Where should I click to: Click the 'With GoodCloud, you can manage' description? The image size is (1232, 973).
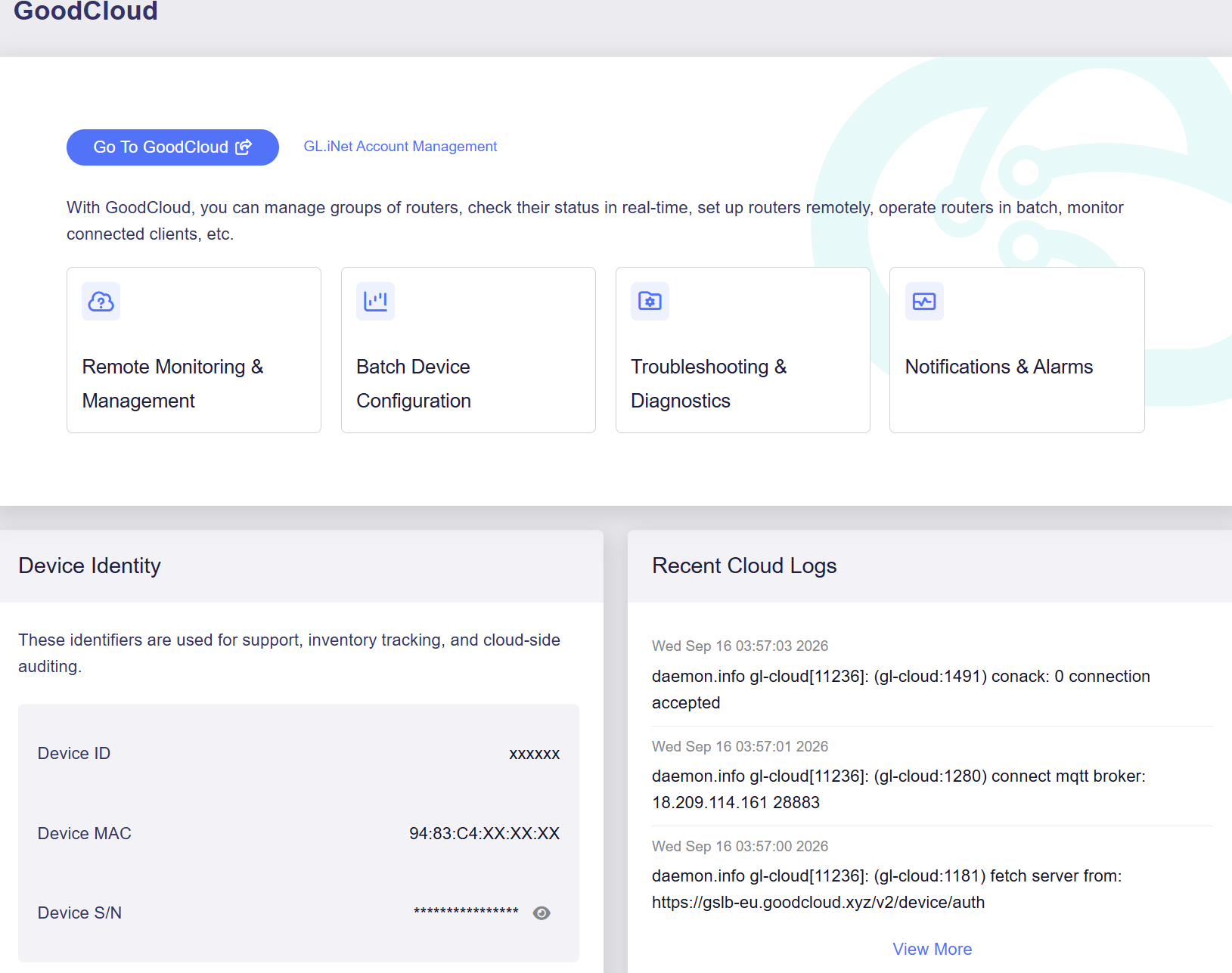595,221
